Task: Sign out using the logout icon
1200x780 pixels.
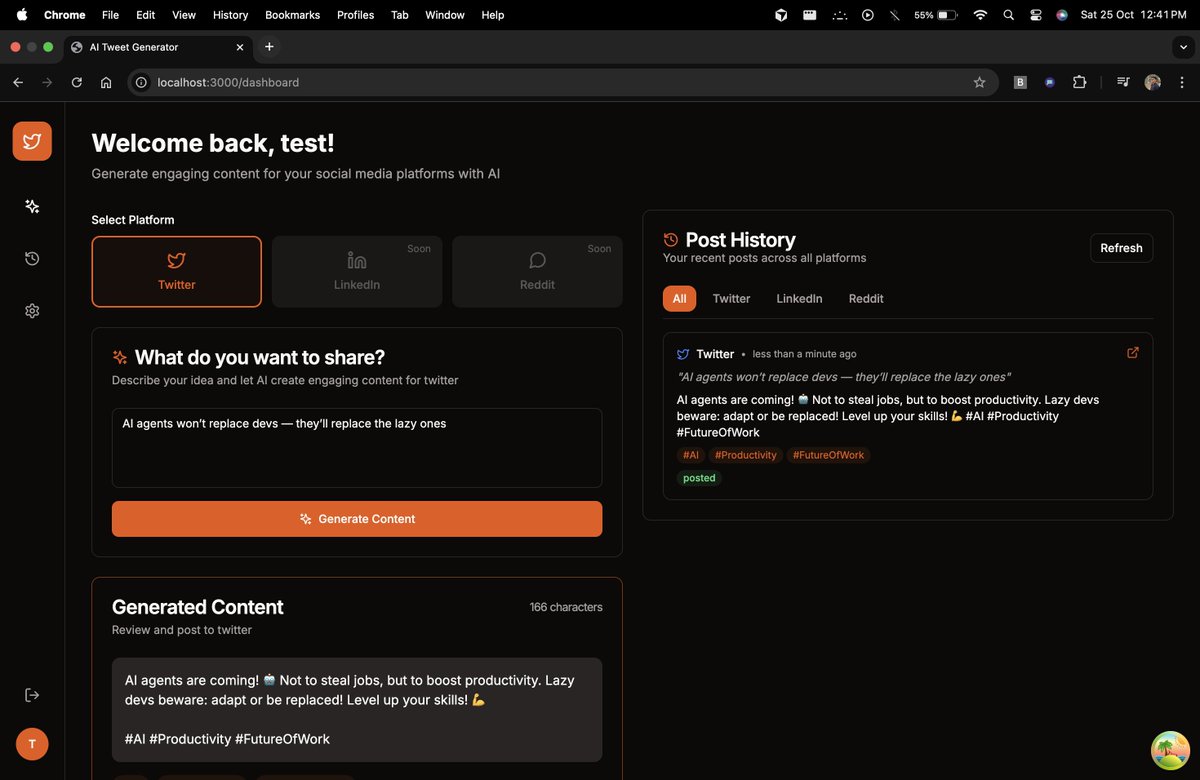Action: click(x=31, y=694)
